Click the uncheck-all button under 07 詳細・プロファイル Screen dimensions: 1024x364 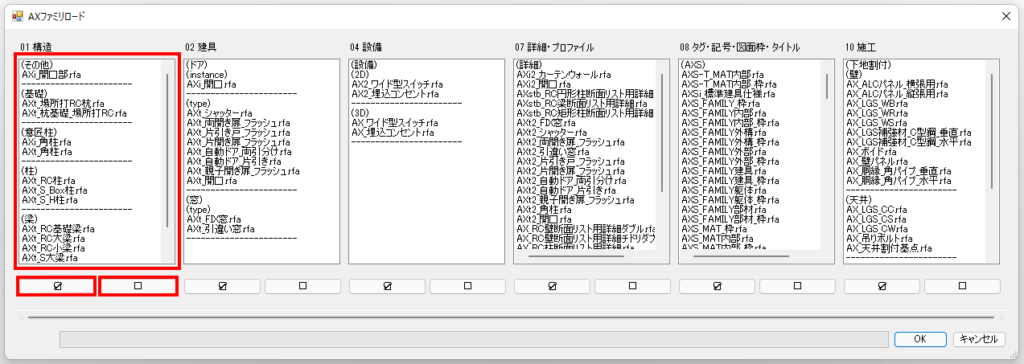coord(632,286)
